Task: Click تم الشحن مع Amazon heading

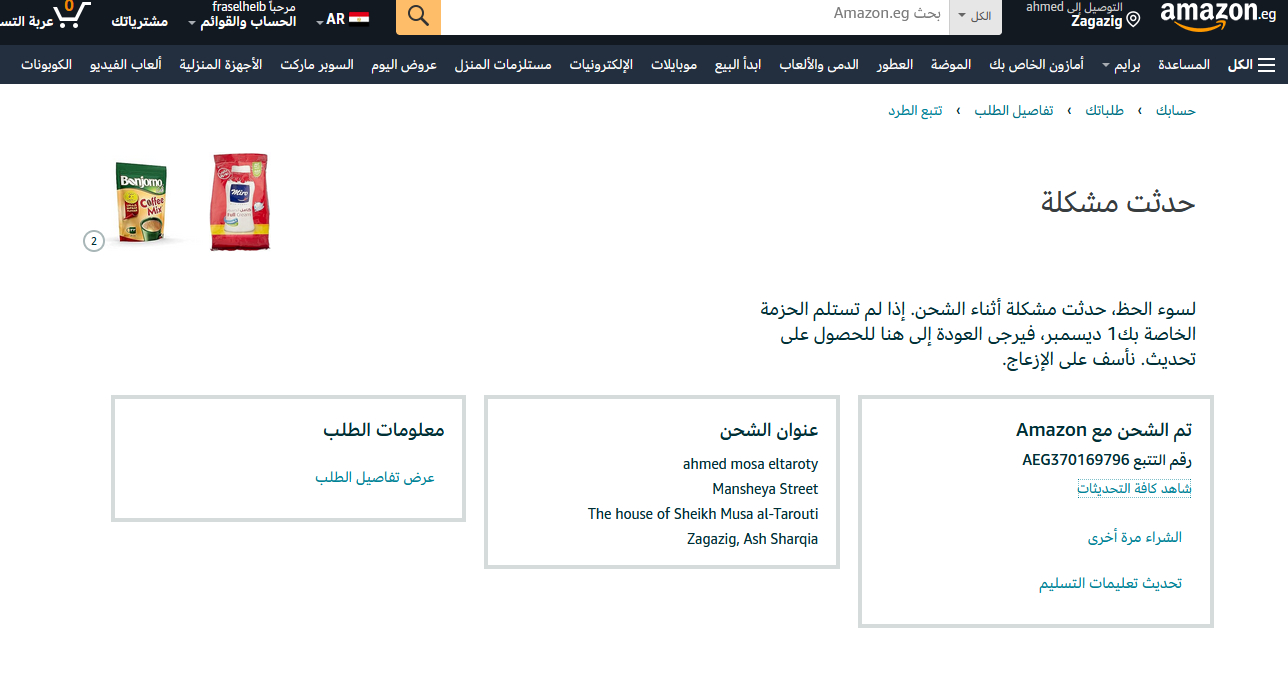Action: pyautogui.click(x=1104, y=430)
